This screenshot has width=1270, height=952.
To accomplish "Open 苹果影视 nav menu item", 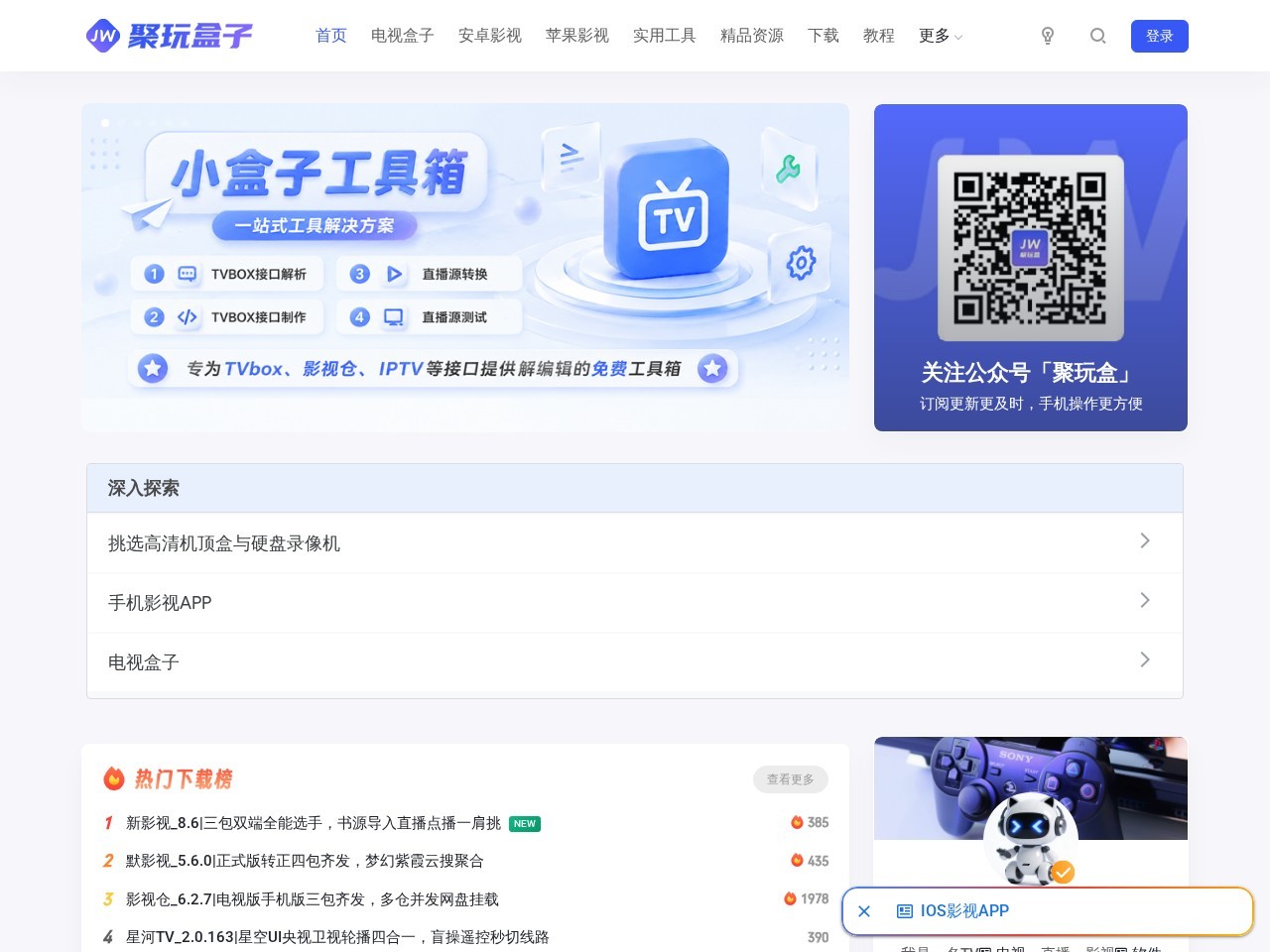I will [x=577, y=36].
